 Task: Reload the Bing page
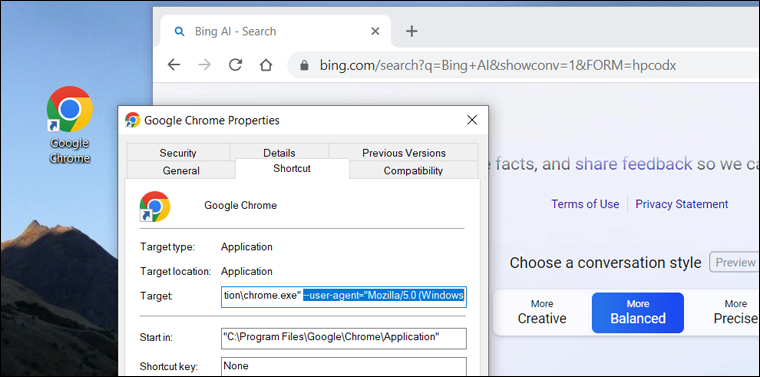click(236, 65)
